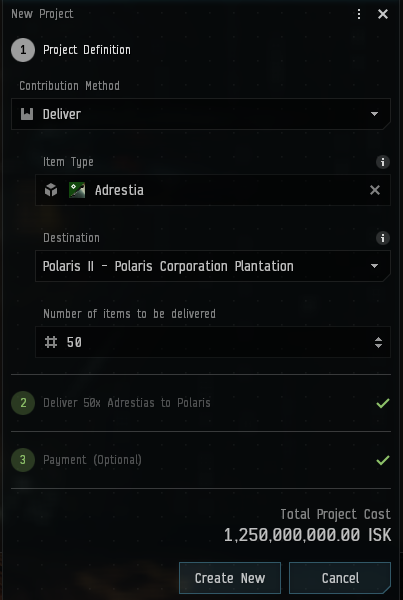This screenshot has width=403, height=600.
Task: Click the Adrestia ship thumbnail icon
Action: (77, 190)
